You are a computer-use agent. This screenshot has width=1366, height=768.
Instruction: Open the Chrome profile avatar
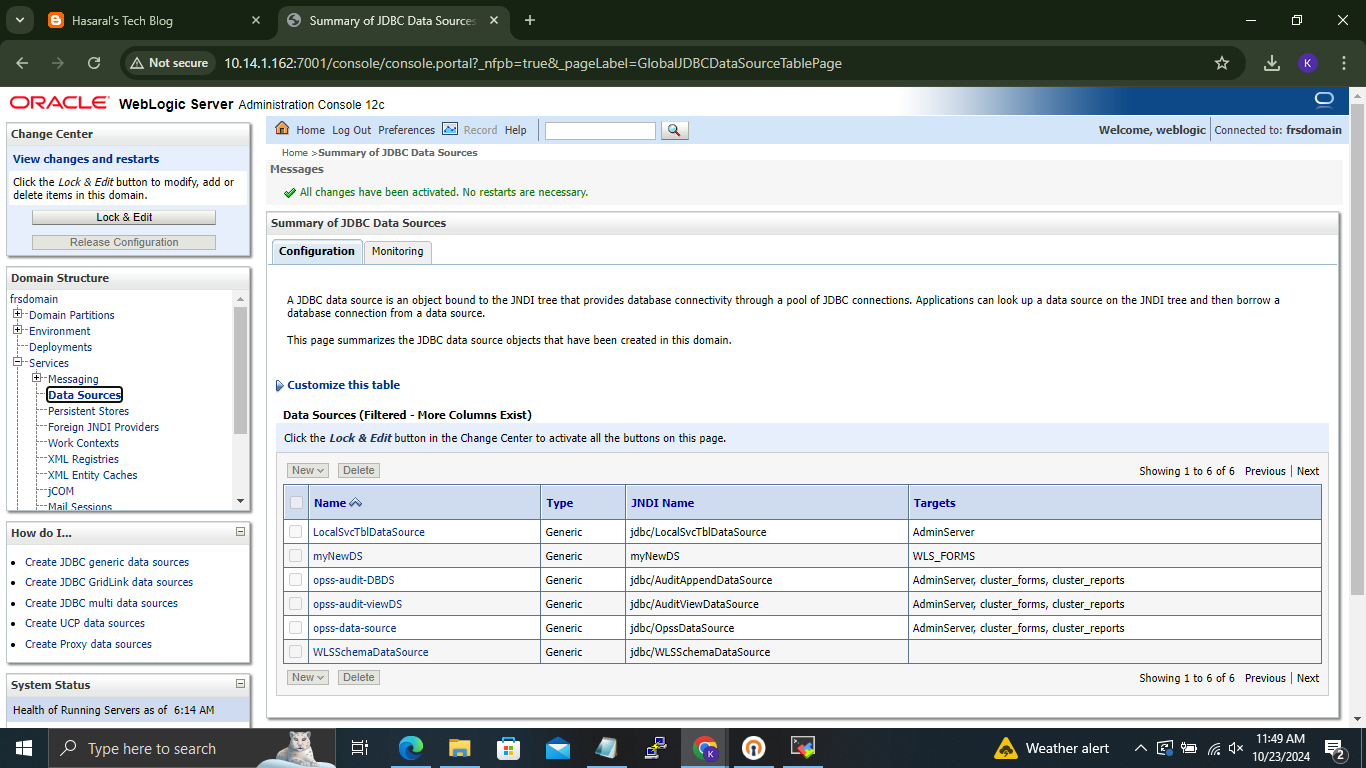point(1308,63)
